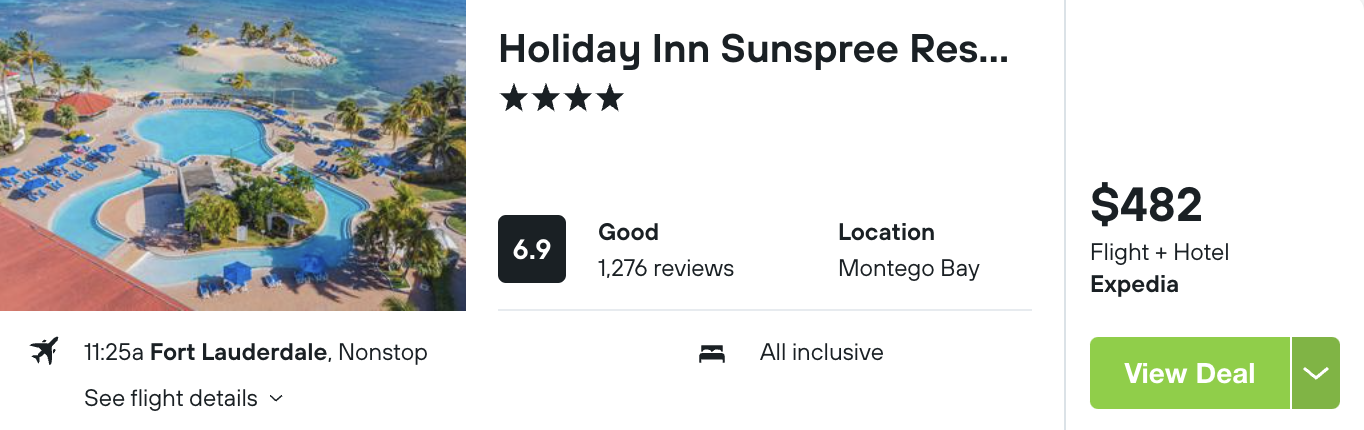The width and height of the screenshot is (1364, 430).
Task: Click the resort pool photo thumbnail
Action: coord(233,155)
